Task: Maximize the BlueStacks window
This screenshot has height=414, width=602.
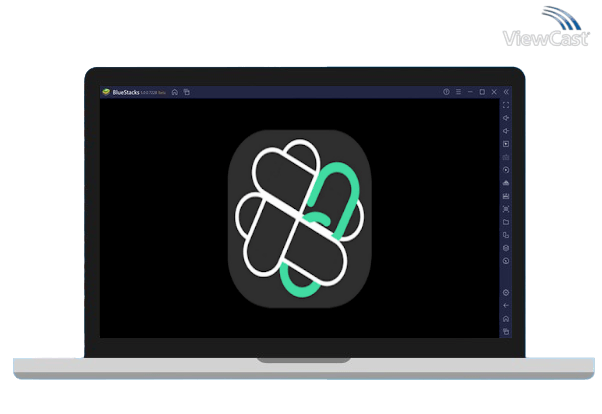Action: click(x=482, y=92)
